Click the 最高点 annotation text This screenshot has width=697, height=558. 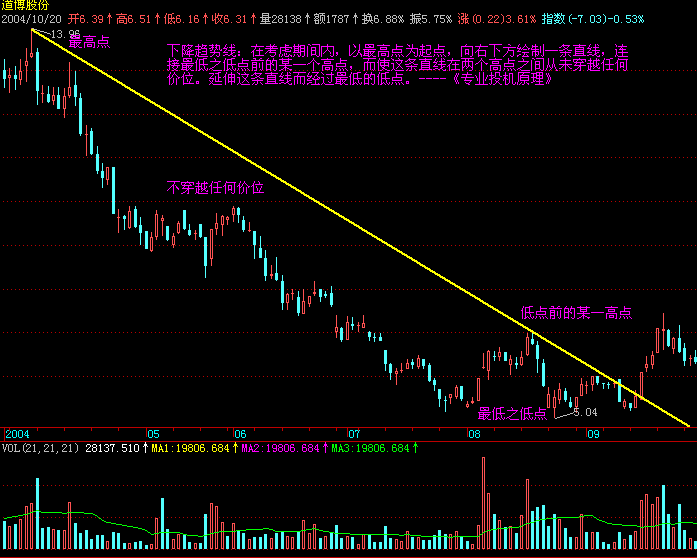coord(89,43)
